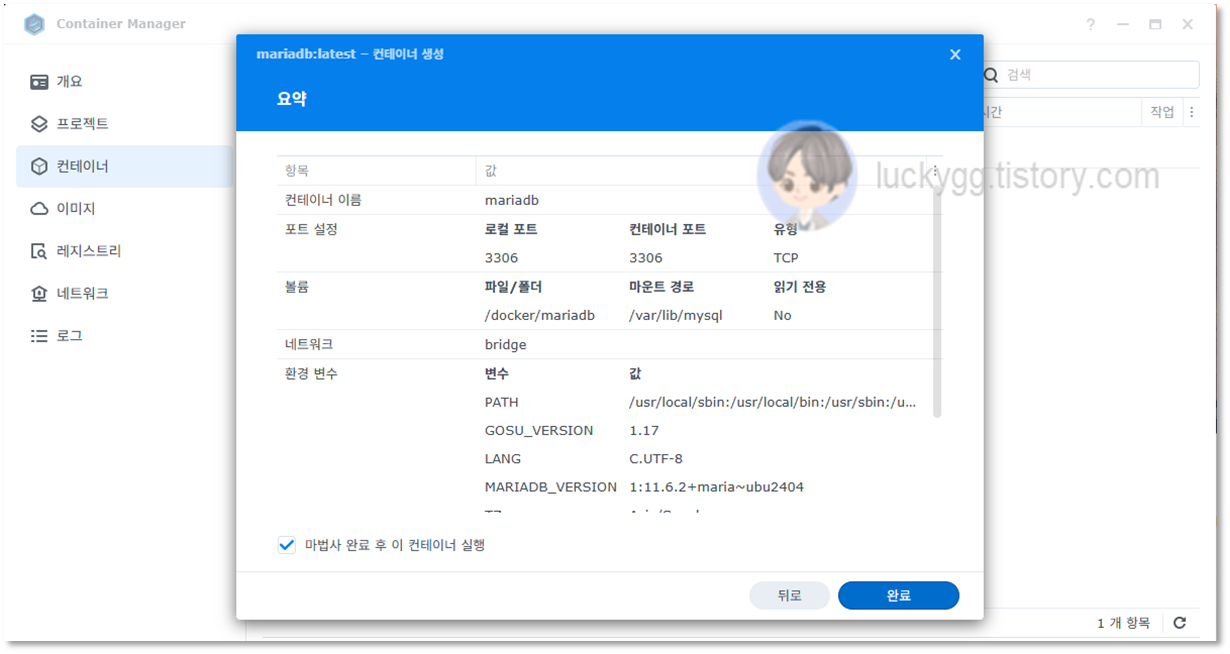Click the 포트 설정 row label
Image resolution: width=1230 pixels, height=654 pixels.
[311, 229]
